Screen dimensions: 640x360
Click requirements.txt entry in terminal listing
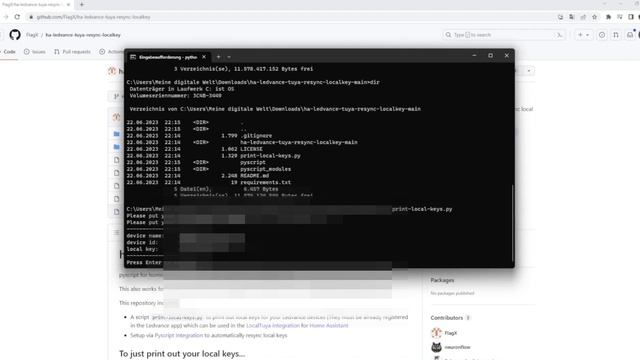coord(266,182)
